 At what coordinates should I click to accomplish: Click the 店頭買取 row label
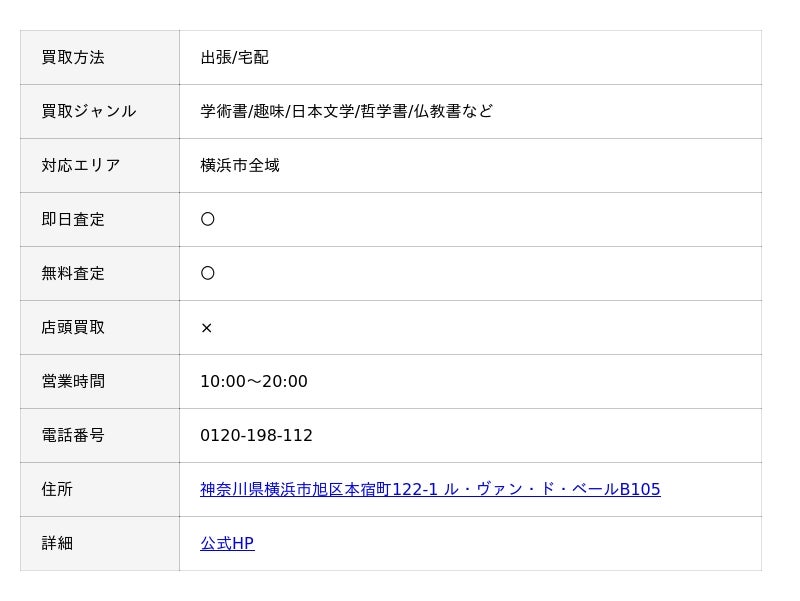click(x=73, y=328)
